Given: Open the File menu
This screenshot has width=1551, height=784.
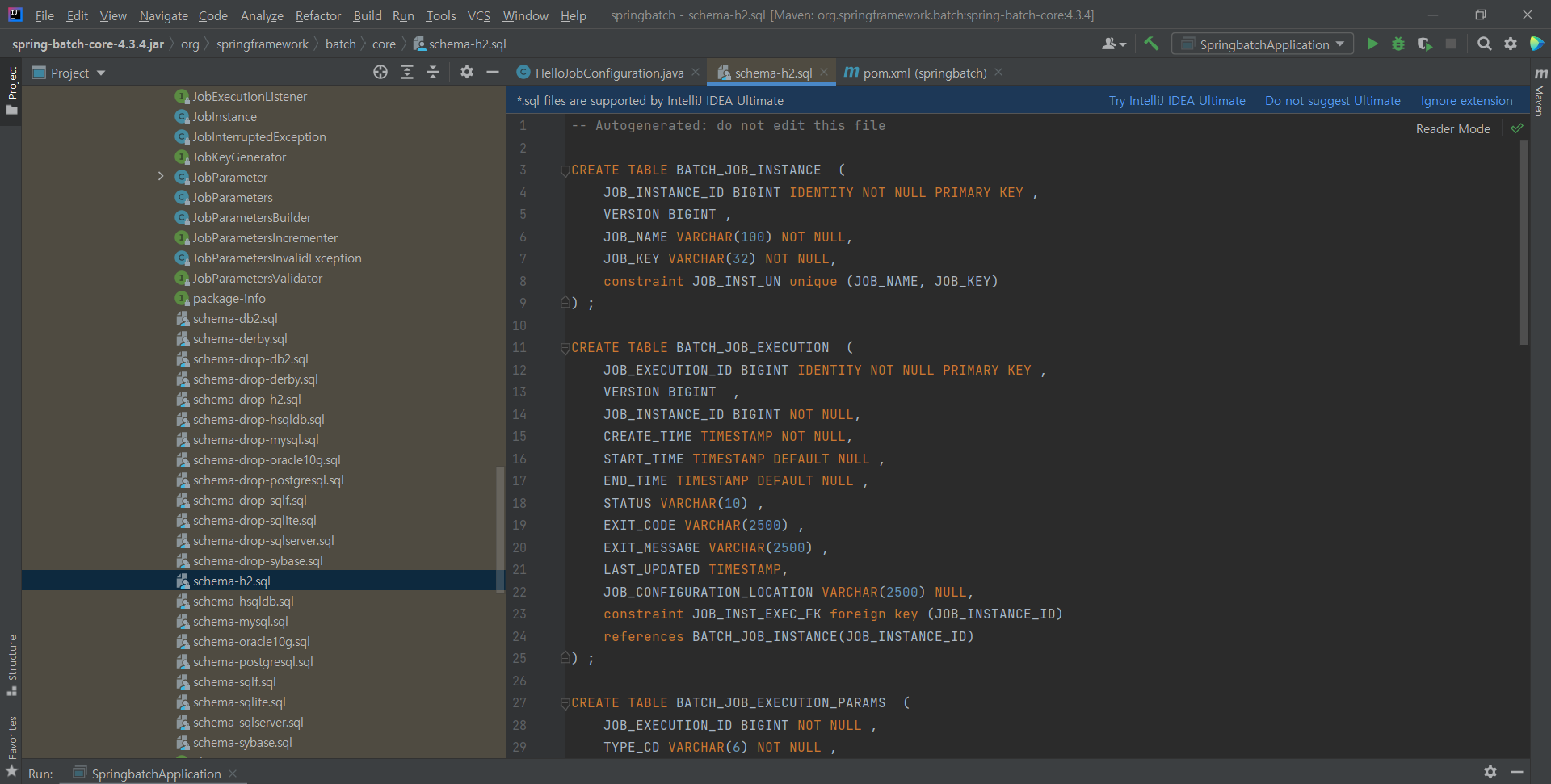Looking at the screenshot, I should (44, 15).
